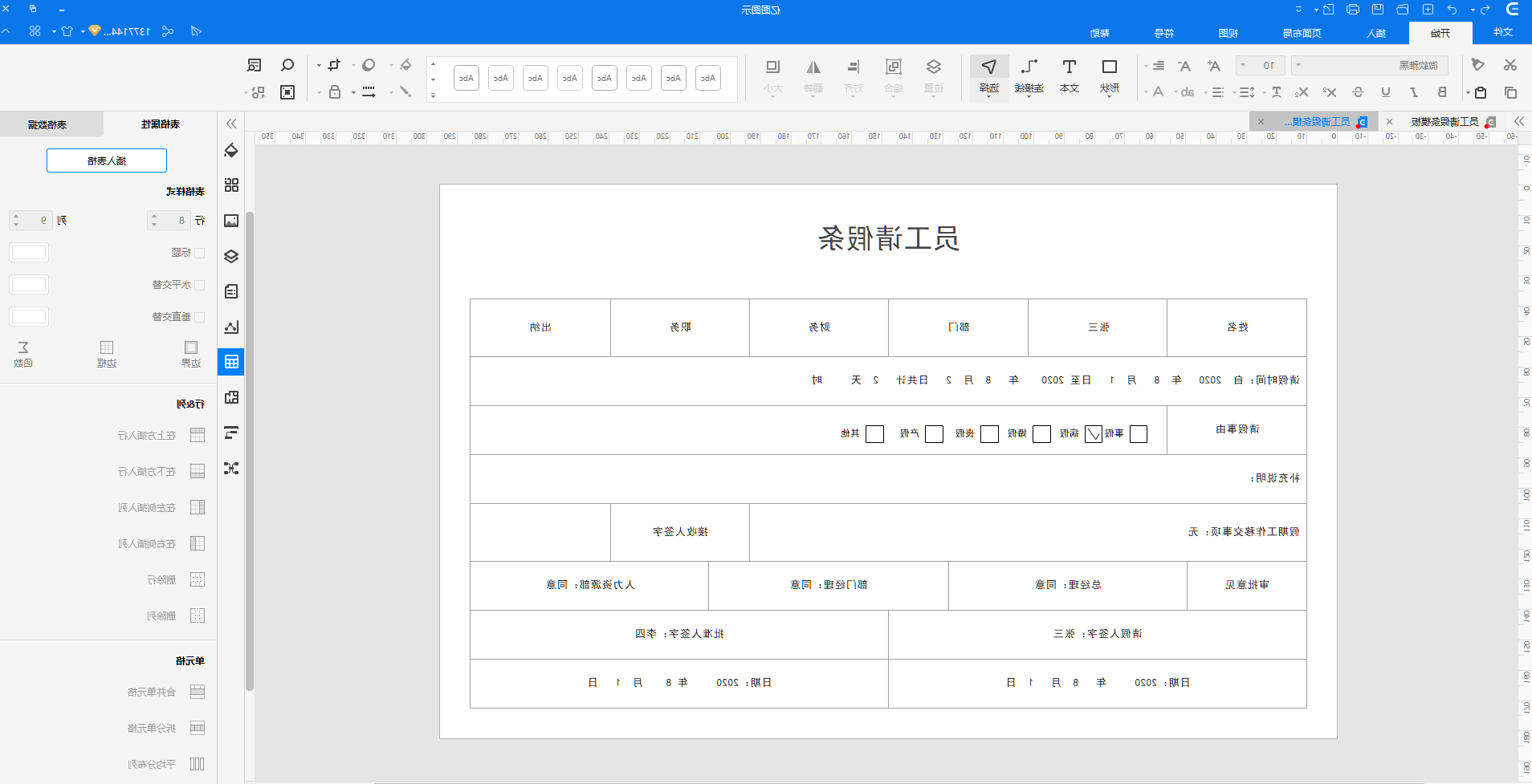Viewport: 1532px width, 784px height.
Task: Toggle bold B formatting
Action: click(1442, 92)
